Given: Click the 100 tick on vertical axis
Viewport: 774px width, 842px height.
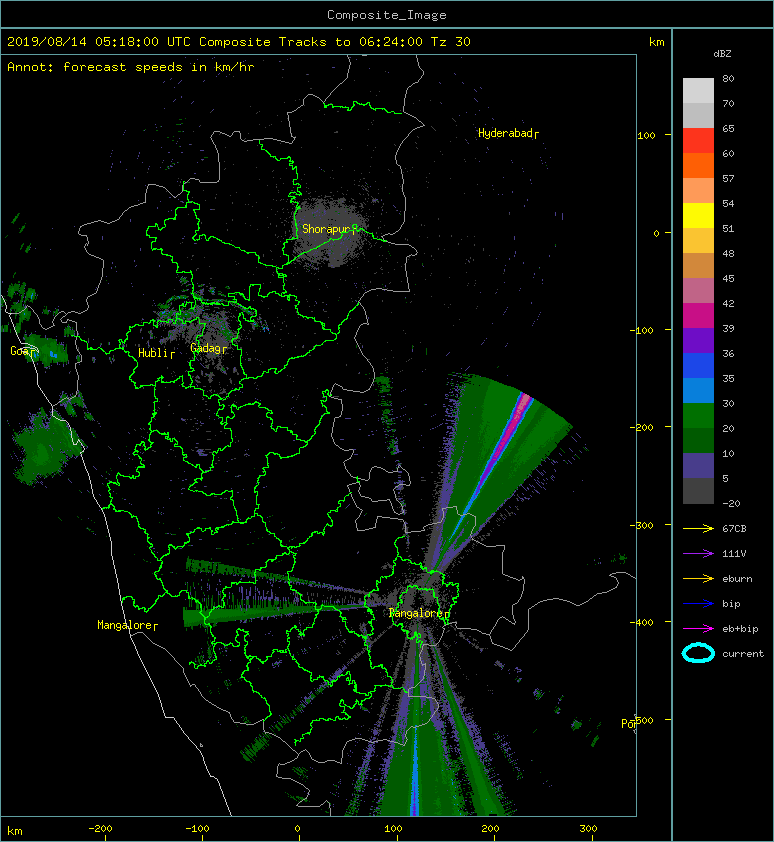Looking at the screenshot, I should click(646, 136).
